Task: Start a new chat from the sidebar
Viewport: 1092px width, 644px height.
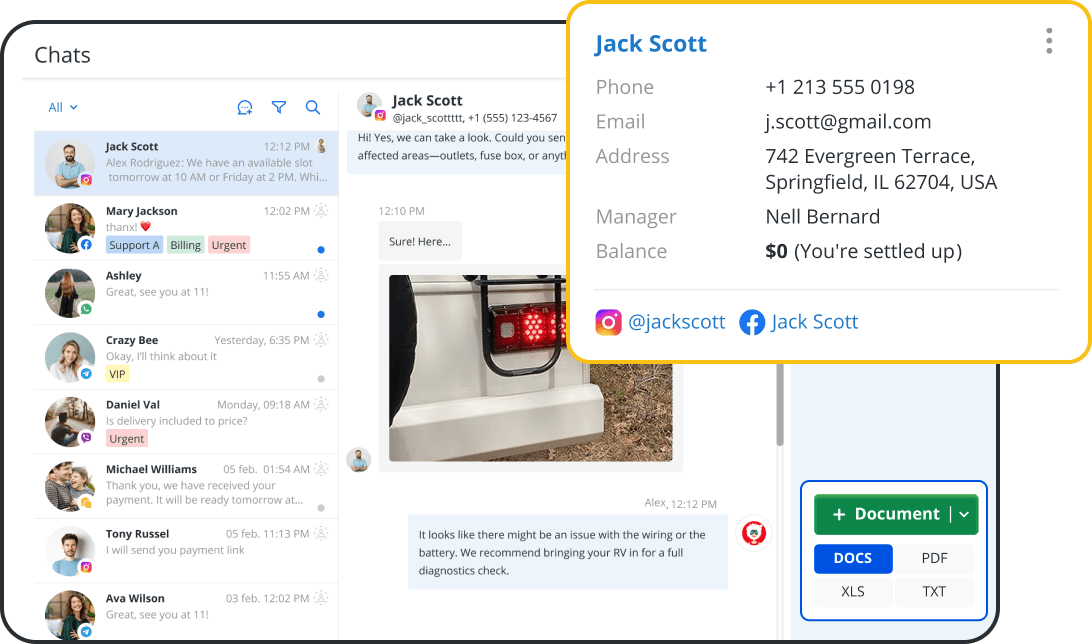Action: click(245, 107)
